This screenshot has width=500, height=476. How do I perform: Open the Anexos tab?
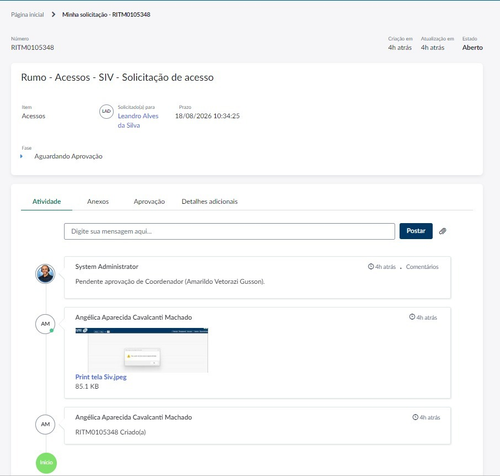coord(98,201)
